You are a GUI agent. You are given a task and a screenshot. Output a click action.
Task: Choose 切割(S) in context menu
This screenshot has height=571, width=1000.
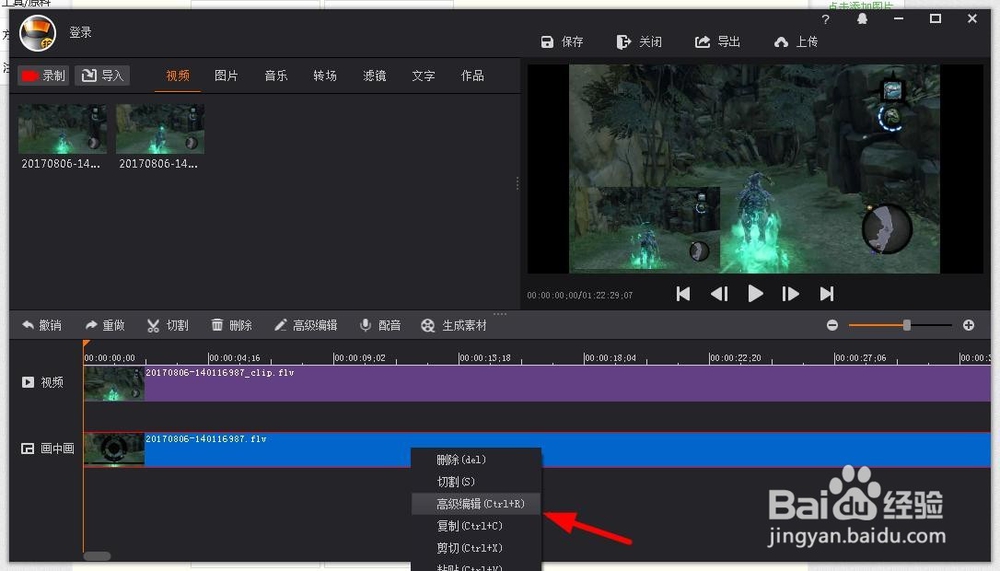[476, 482]
